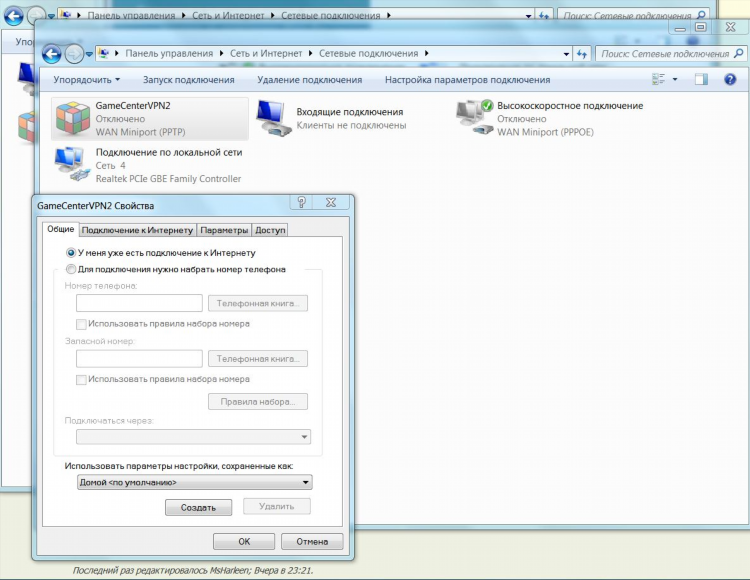Click Настройка параметров подключения
The height and width of the screenshot is (580, 750).
[x=467, y=80]
